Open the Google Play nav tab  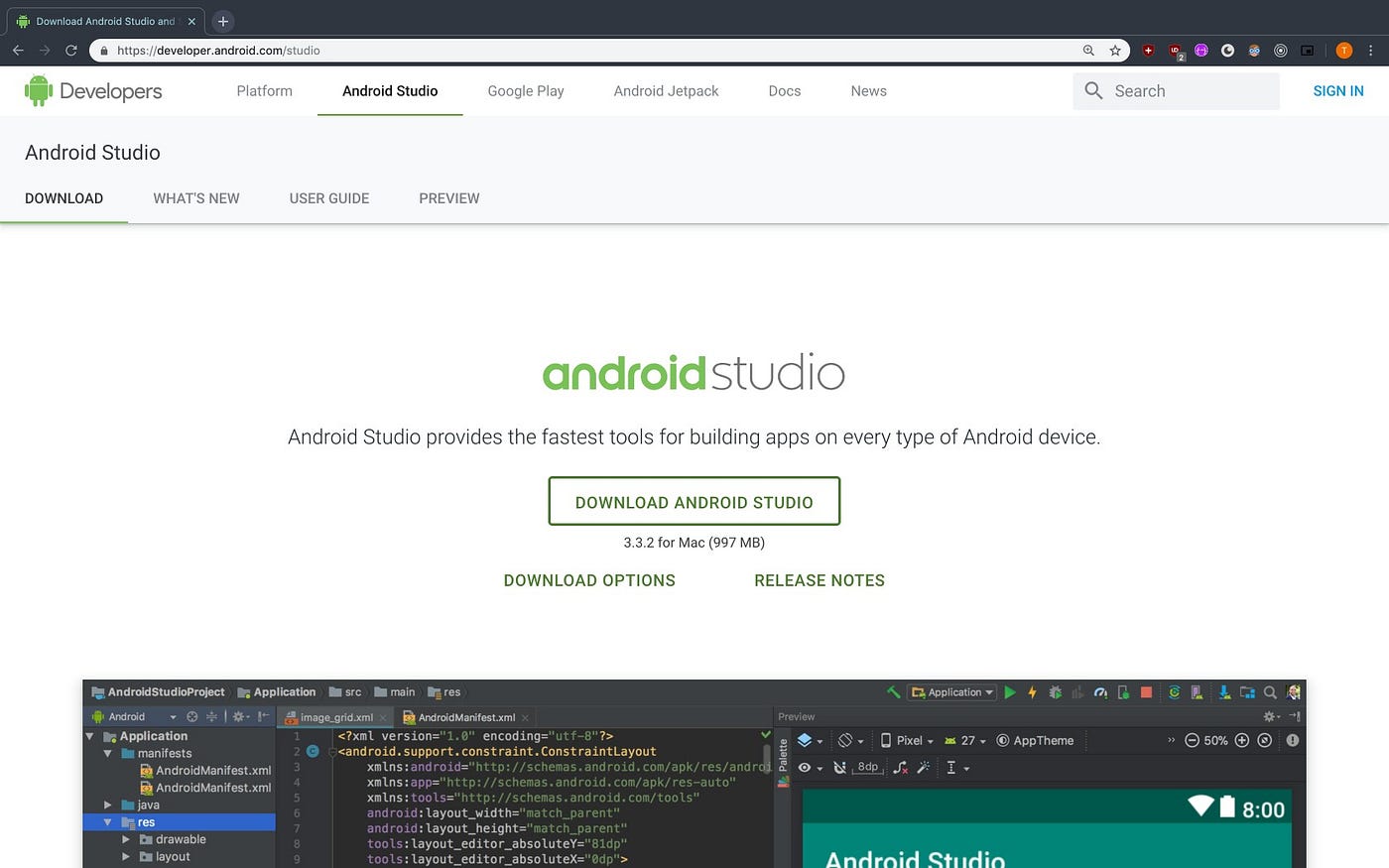pyautogui.click(x=526, y=91)
